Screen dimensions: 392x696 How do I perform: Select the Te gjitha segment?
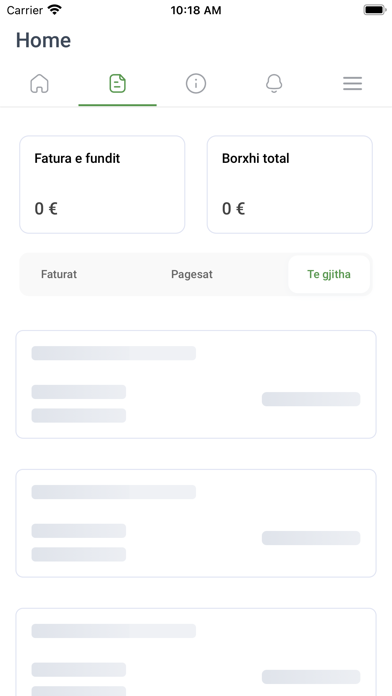pos(329,274)
